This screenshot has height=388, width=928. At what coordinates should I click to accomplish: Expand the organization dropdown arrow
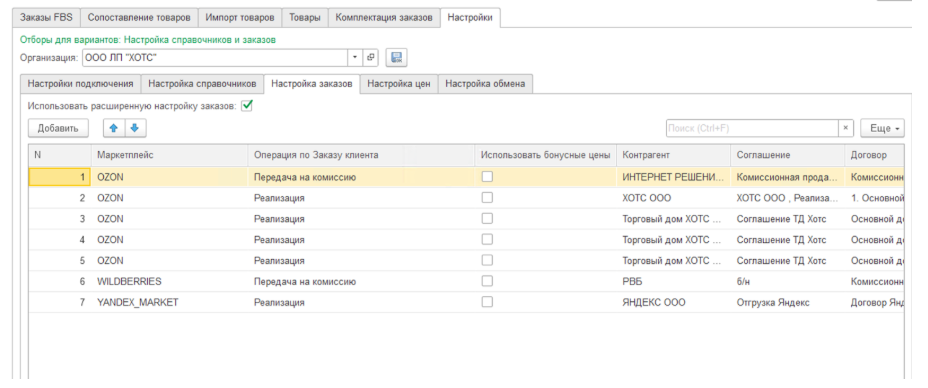355,57
